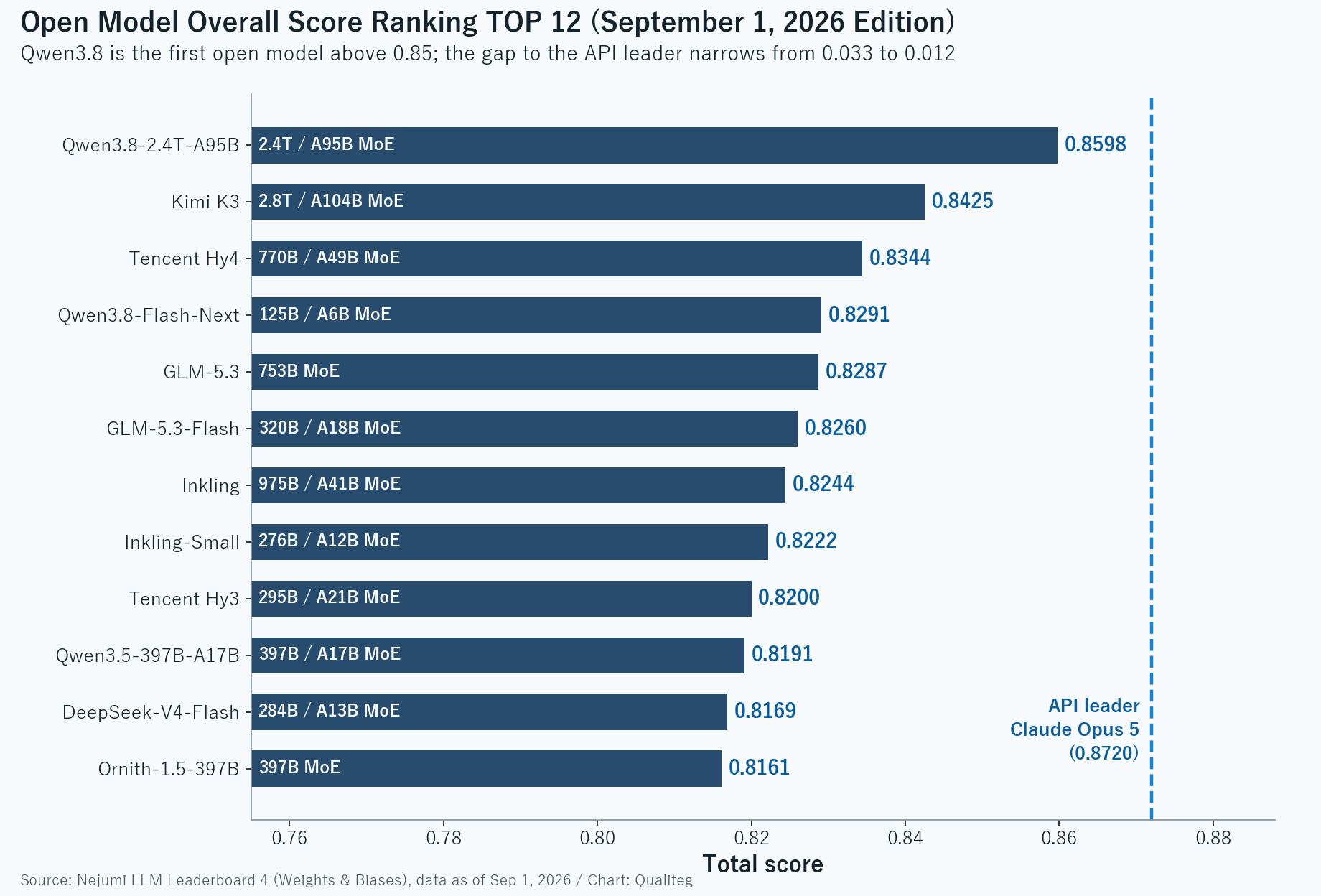This screenshot has width=1321, height=896.
Task: Click the 'DeepSeek-V4-Flash' axis label
Action: 151,712
